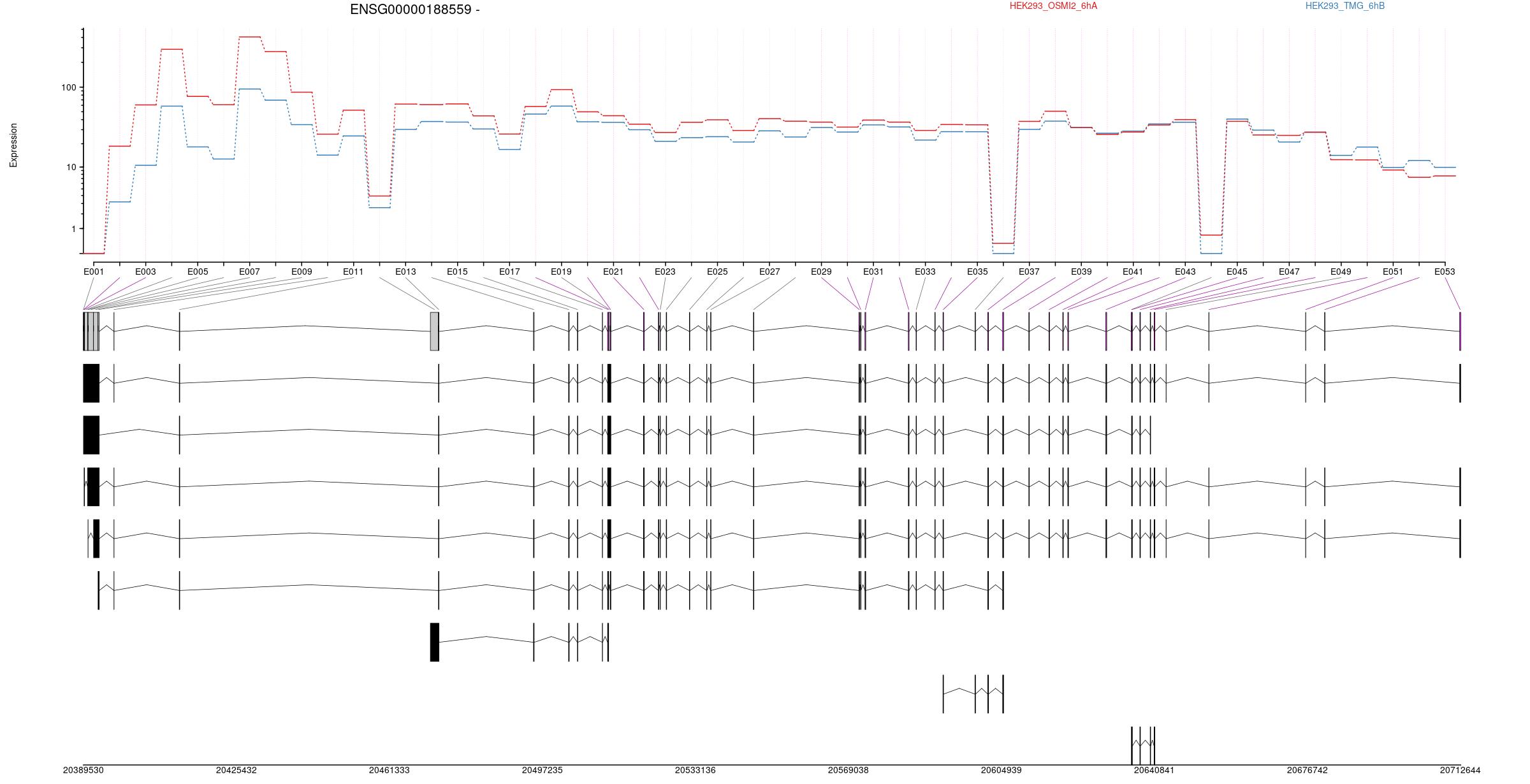Click the y-axis tick value 1

pyautogui.click(x=74, y=229)
